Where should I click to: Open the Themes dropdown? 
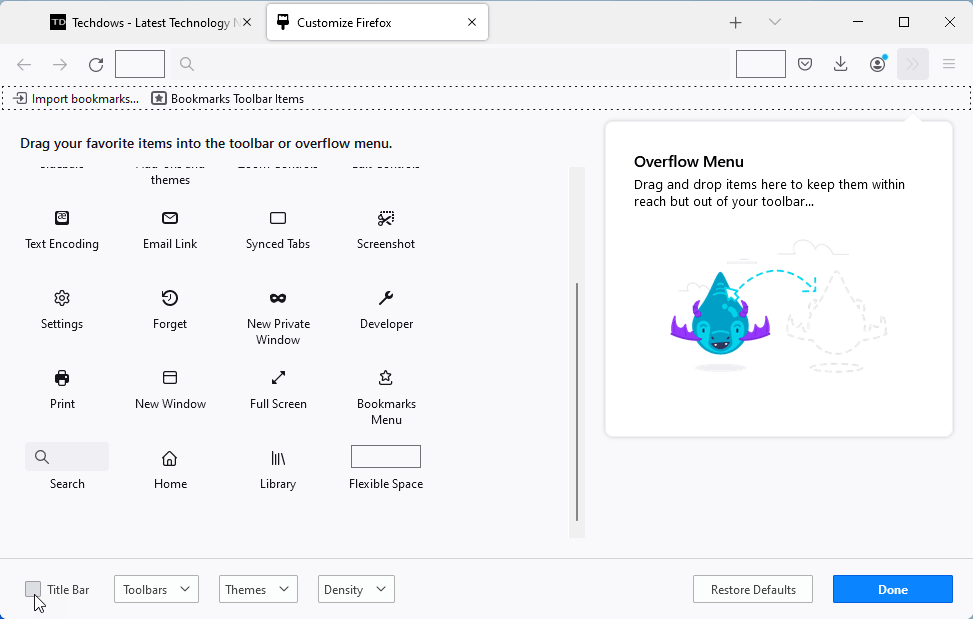[258, 589]
